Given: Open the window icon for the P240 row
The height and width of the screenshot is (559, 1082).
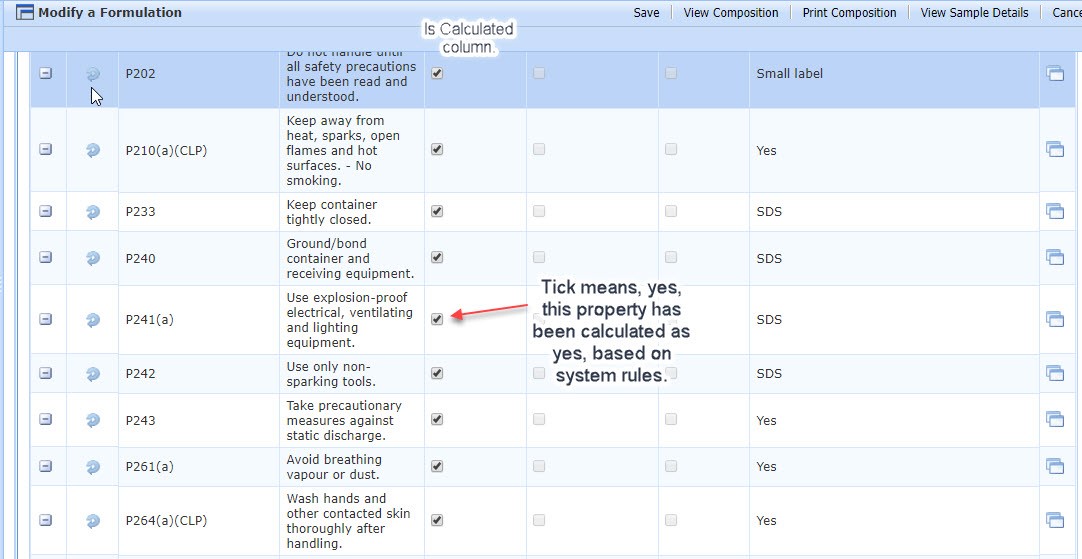Looking at the screenshot, I should (1055, 257).
